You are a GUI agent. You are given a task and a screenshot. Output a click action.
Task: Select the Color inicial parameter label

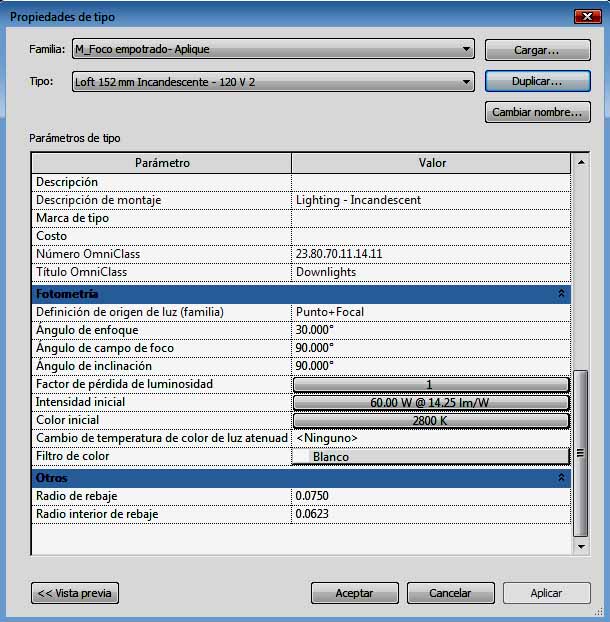tap(67, 420)
